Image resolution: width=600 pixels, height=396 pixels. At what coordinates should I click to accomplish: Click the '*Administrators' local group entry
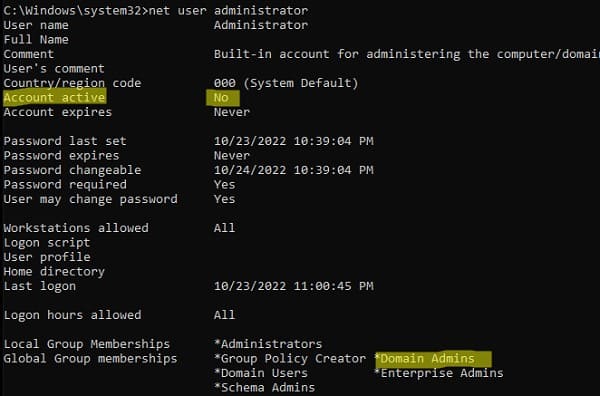click(268, 344)
